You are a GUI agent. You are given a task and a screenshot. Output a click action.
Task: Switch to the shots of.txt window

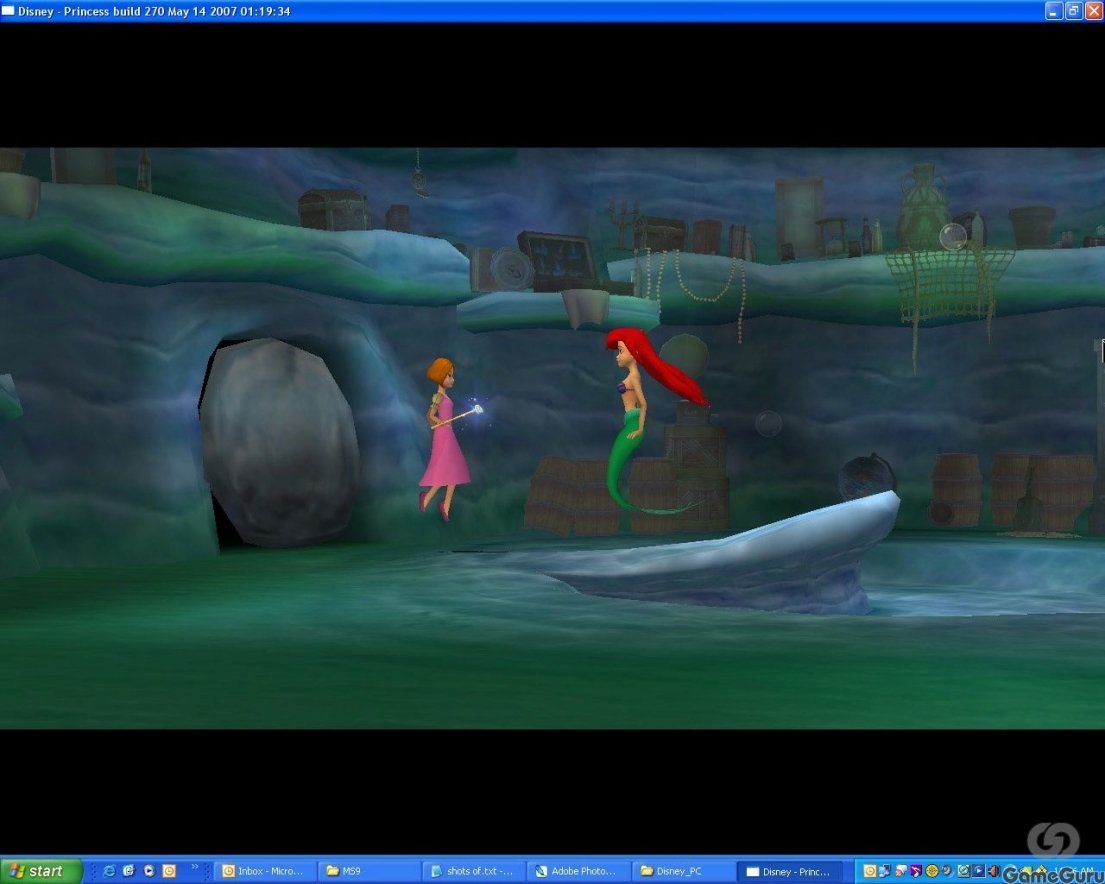(x=473, y=871)
